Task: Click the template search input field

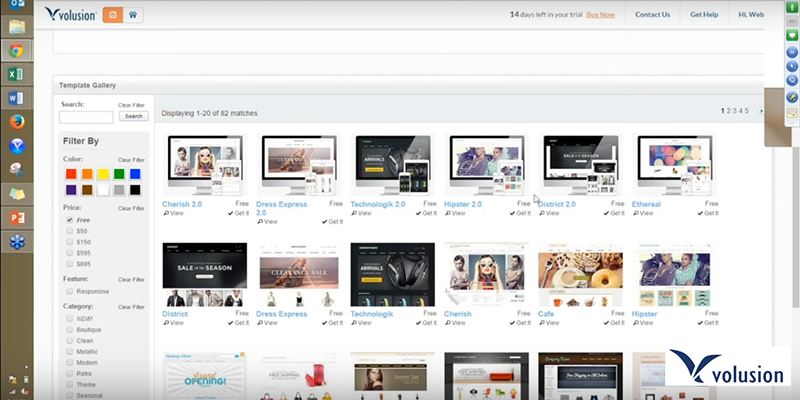Action: pyautogui.click(x=87, y=117)
